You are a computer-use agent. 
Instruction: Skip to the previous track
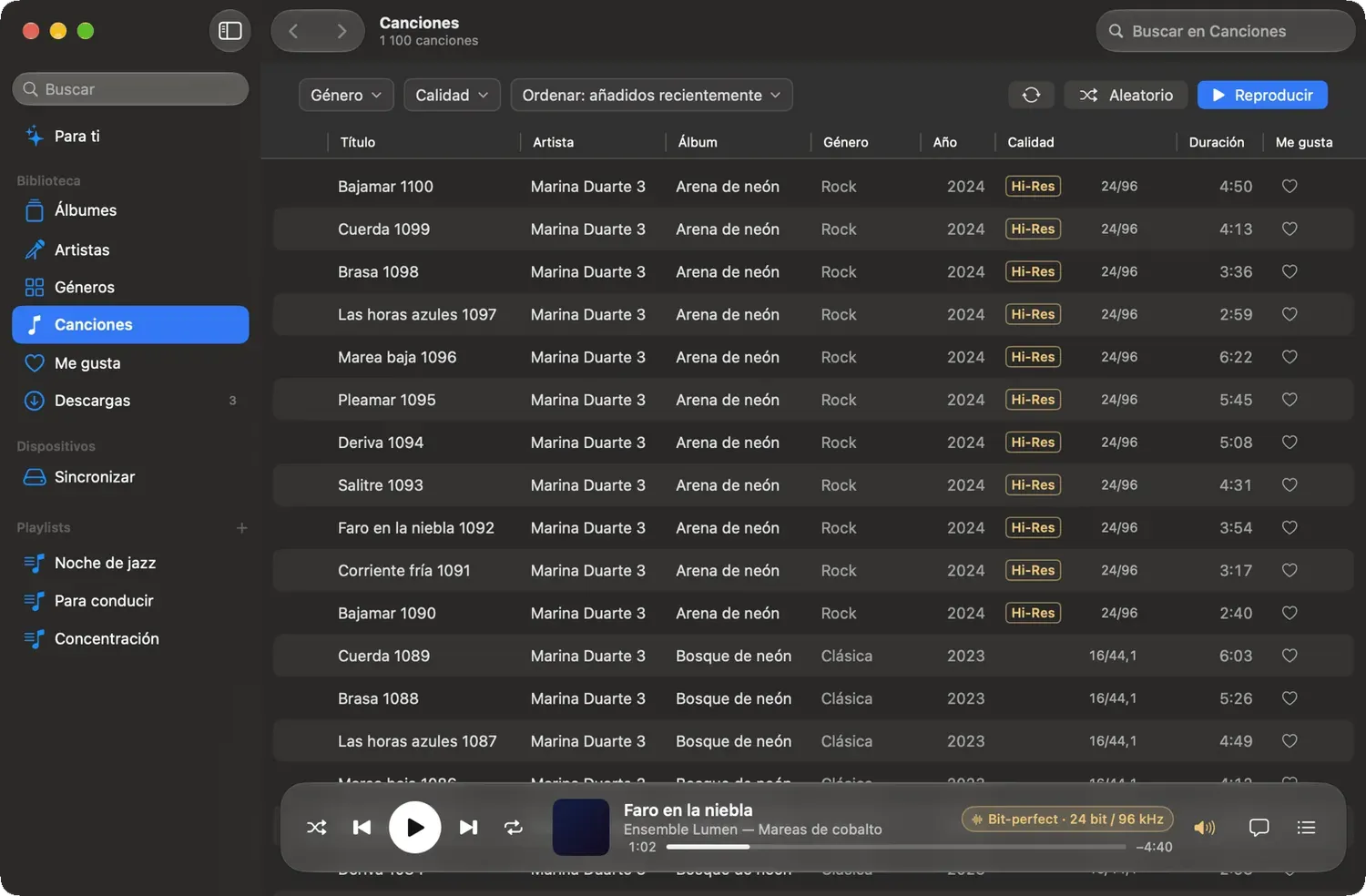click(362, 828)
